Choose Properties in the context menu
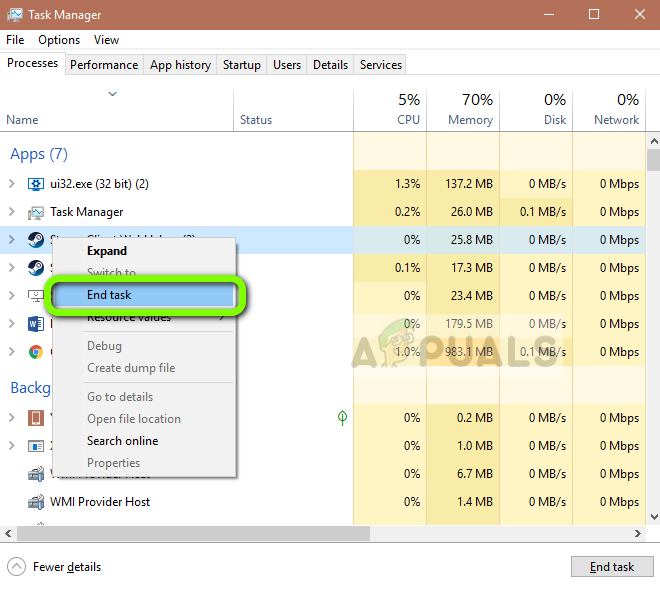The width and height of the screenshot is (660, 589). [144, 463]
